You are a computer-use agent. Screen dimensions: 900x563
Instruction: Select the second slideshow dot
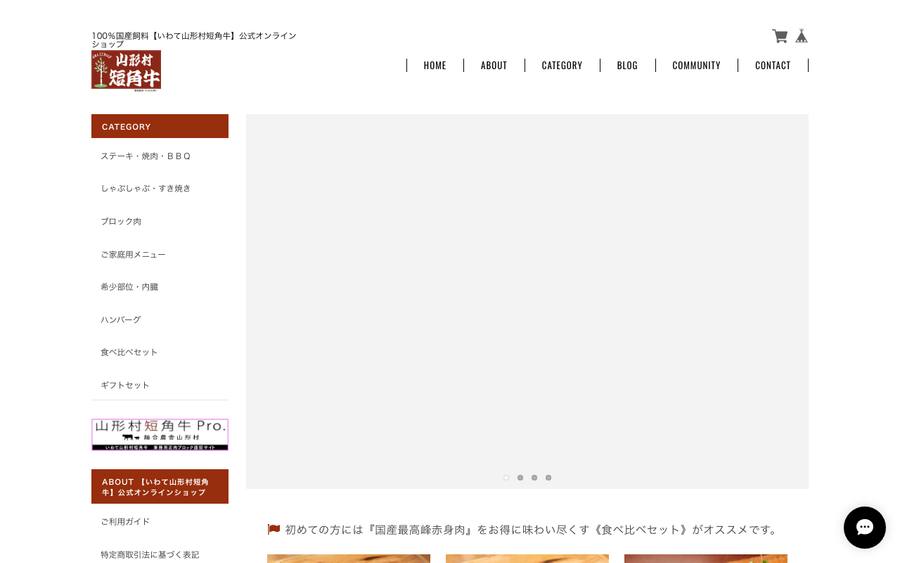pos(520,477)
